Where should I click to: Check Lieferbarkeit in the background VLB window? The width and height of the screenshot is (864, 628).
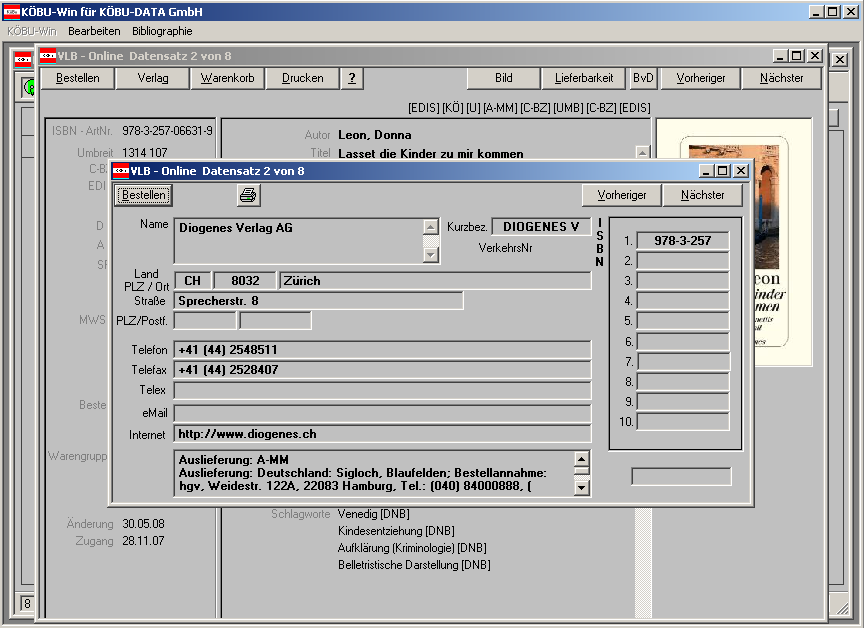click(x=584, y=78)
